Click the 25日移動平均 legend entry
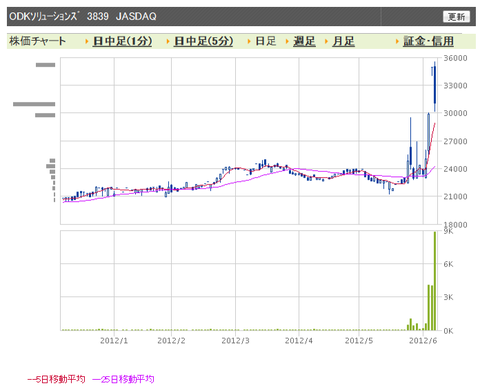The image size is (480, 388). [123, 379]
